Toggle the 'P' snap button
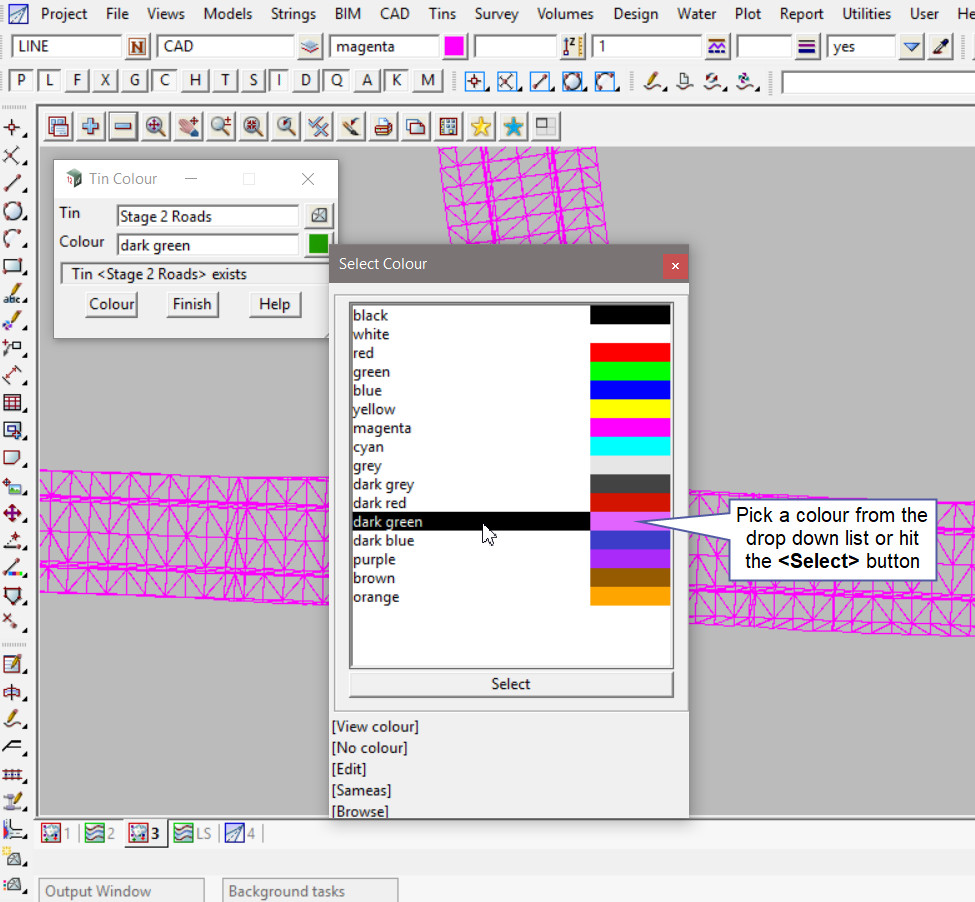The height and width of the screenshot is (902, 975). click(x=22, y=81)
